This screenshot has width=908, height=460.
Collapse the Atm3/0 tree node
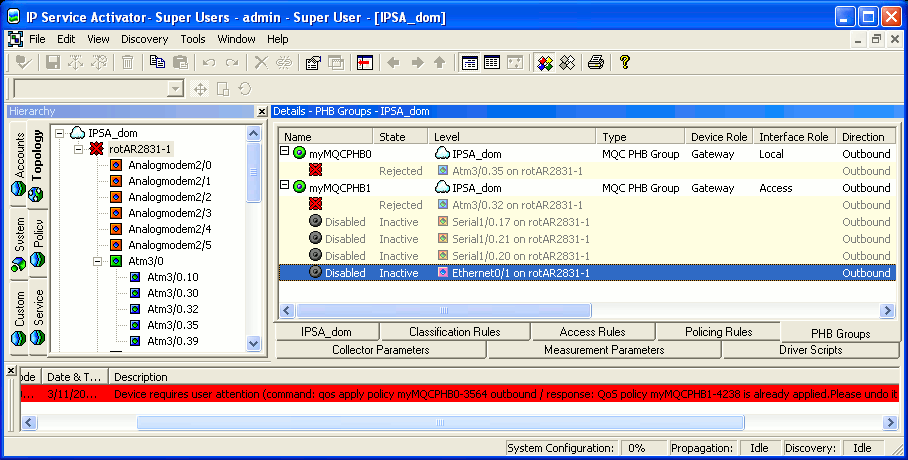[97, 261]
